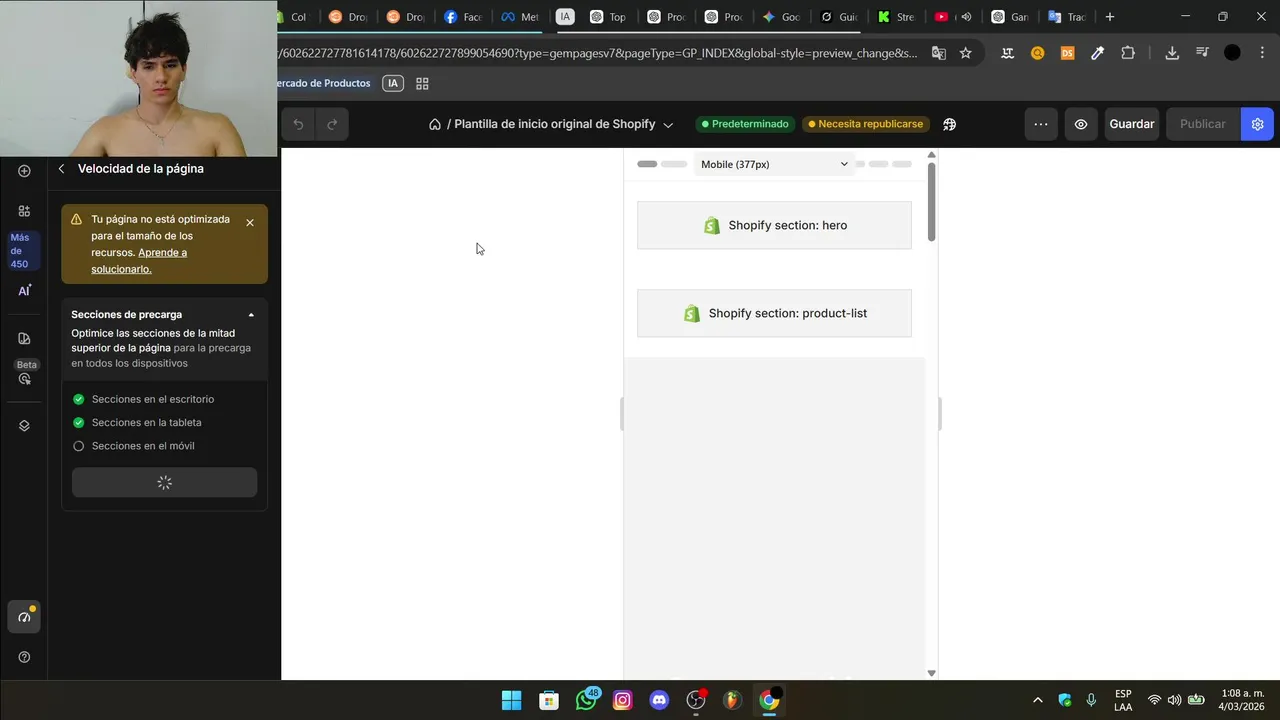Click the redo arrow in top toolbar
Screen dimensions: 1280x720
pyautogui.click(x=332, y=124)
